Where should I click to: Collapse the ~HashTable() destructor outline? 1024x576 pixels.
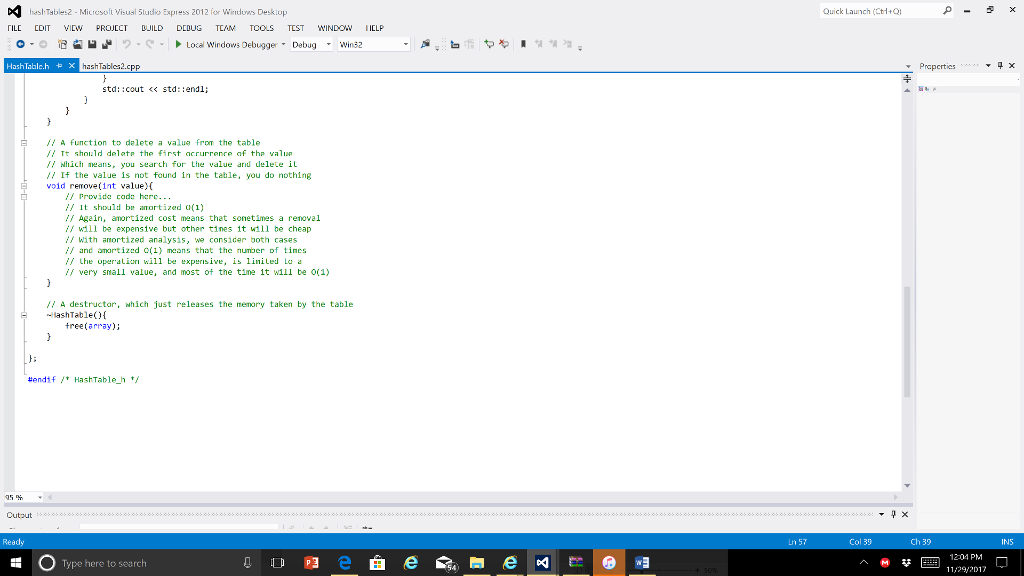pos(24,315)
